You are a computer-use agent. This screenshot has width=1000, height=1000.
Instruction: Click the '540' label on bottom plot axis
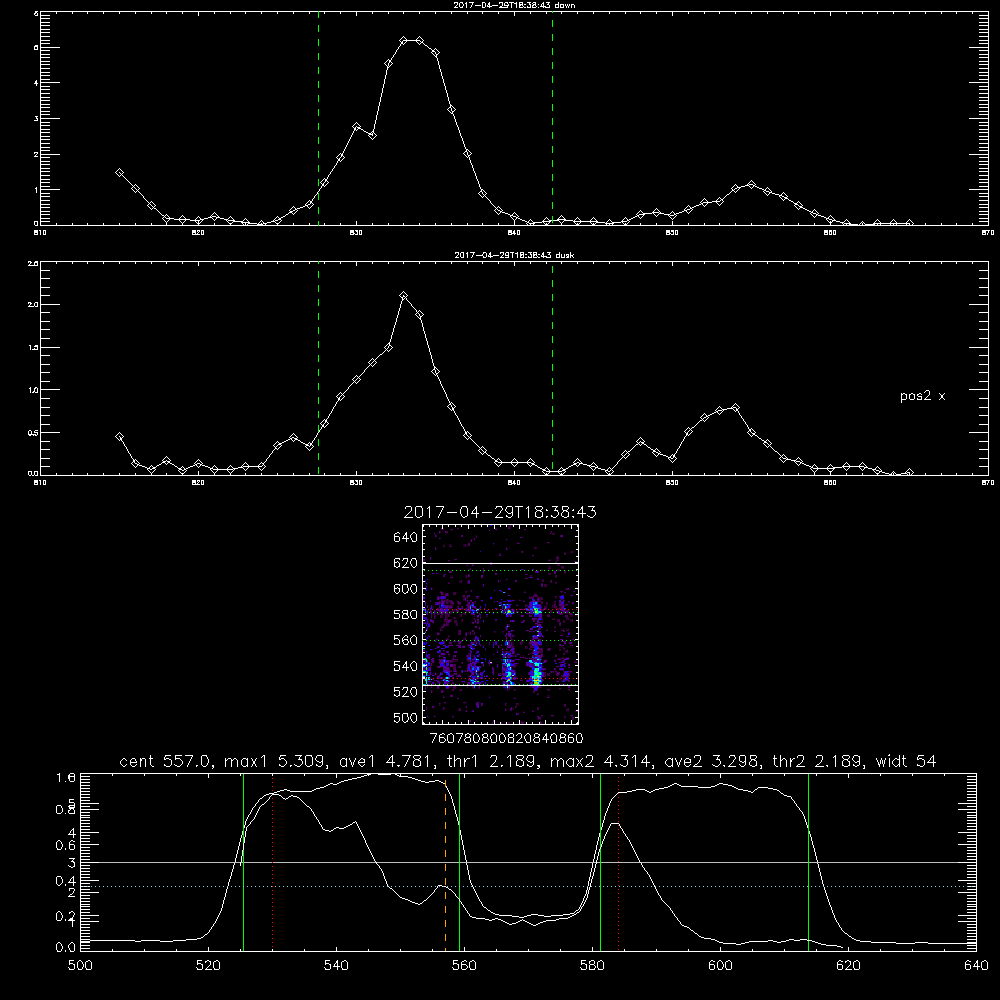point(336,966)
